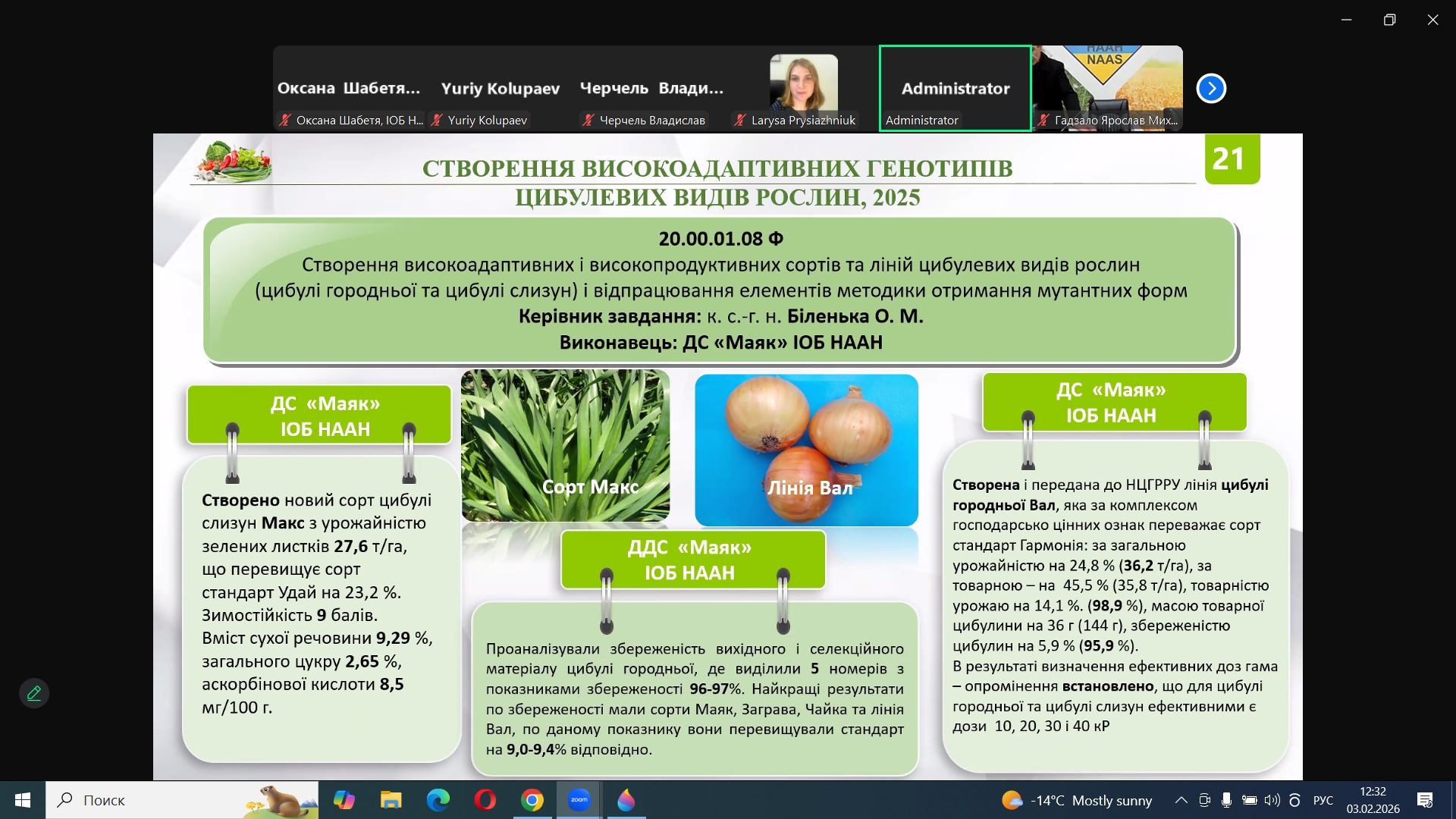Screen dimensions: 1456x819
Task: Click the green annotation pencil icon
Action: click(34, 693)
